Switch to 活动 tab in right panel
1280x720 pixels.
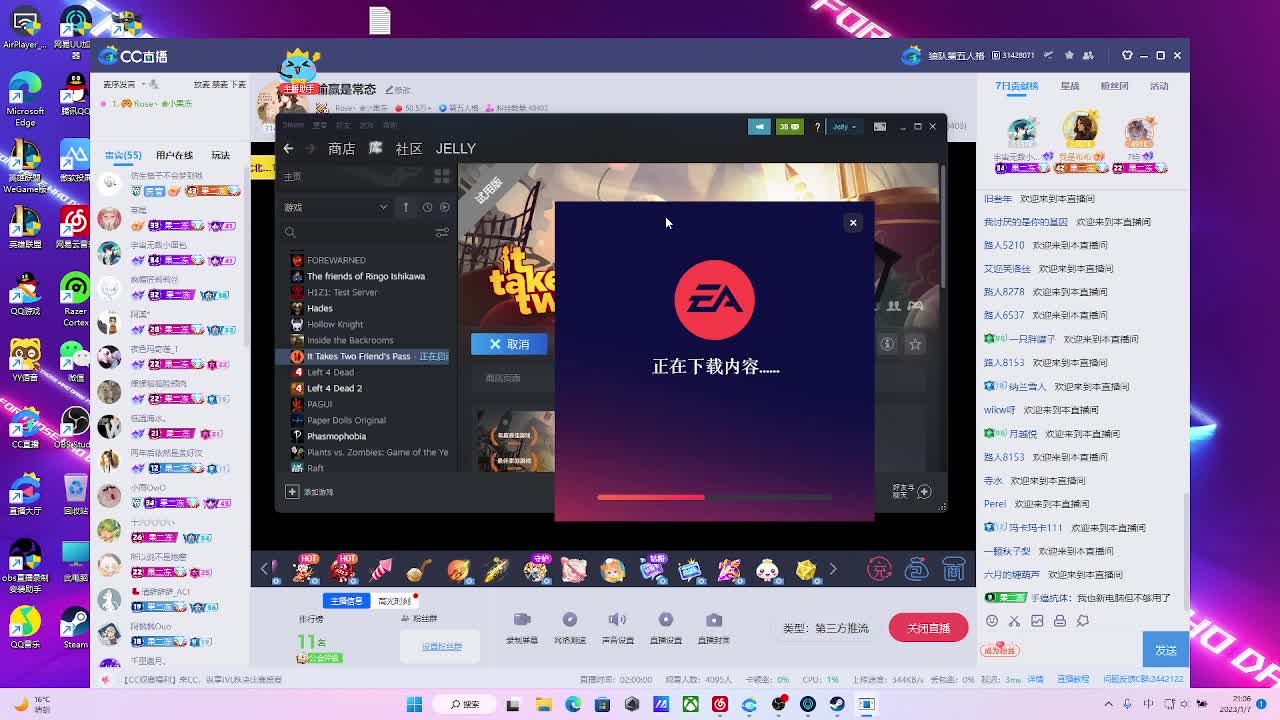click(x=1159, y=86)
